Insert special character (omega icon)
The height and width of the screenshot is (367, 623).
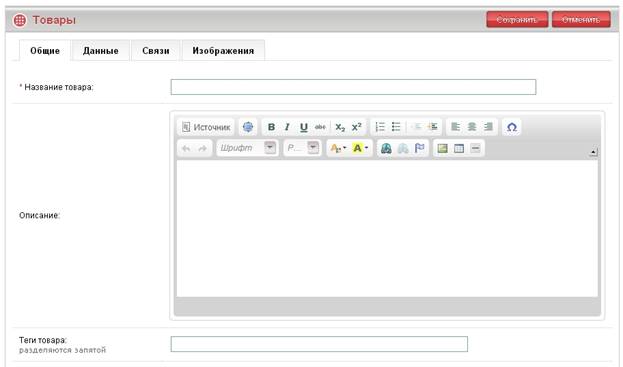point(511,127)
